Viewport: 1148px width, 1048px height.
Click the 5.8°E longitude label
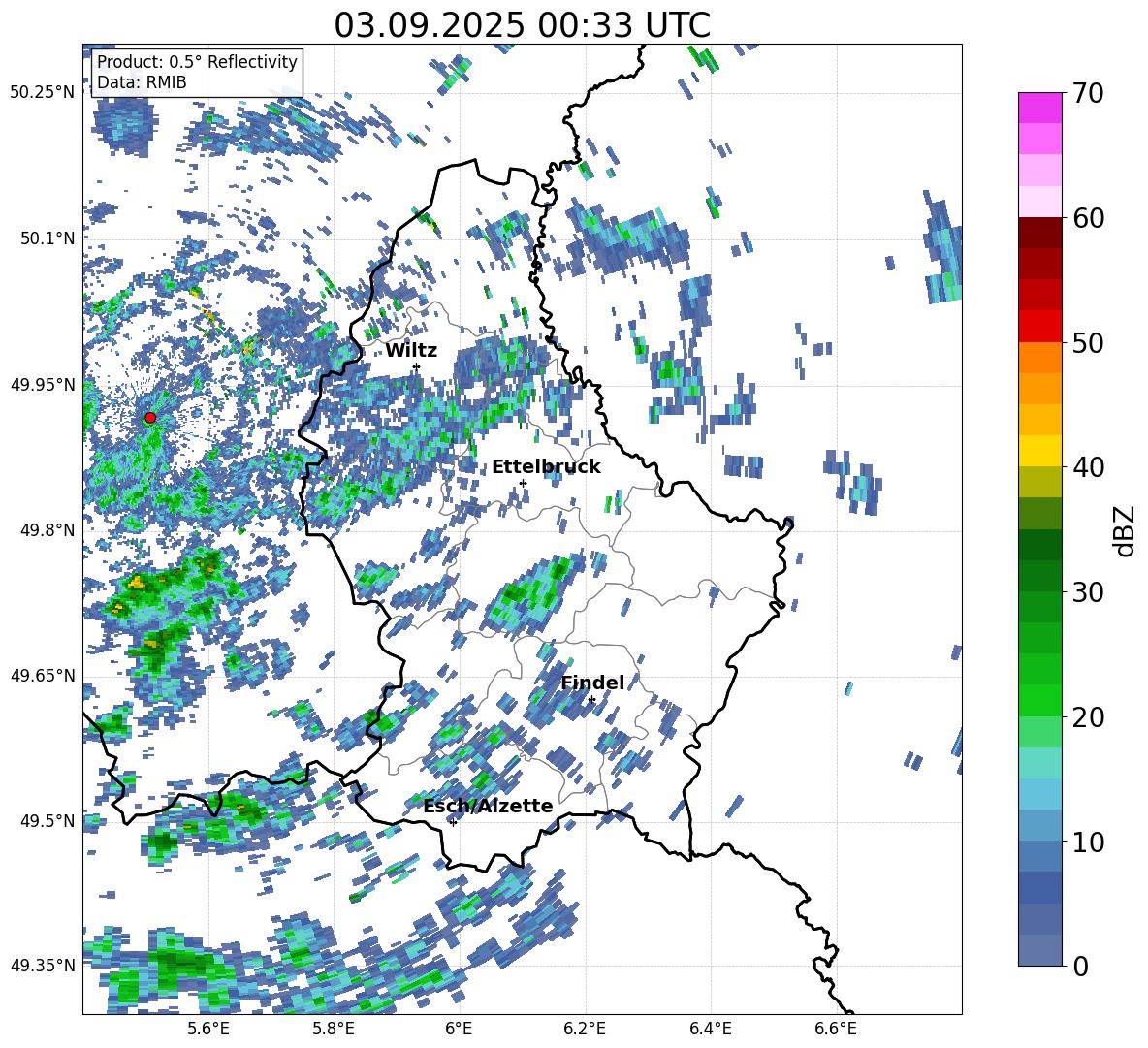(334, 1029)
